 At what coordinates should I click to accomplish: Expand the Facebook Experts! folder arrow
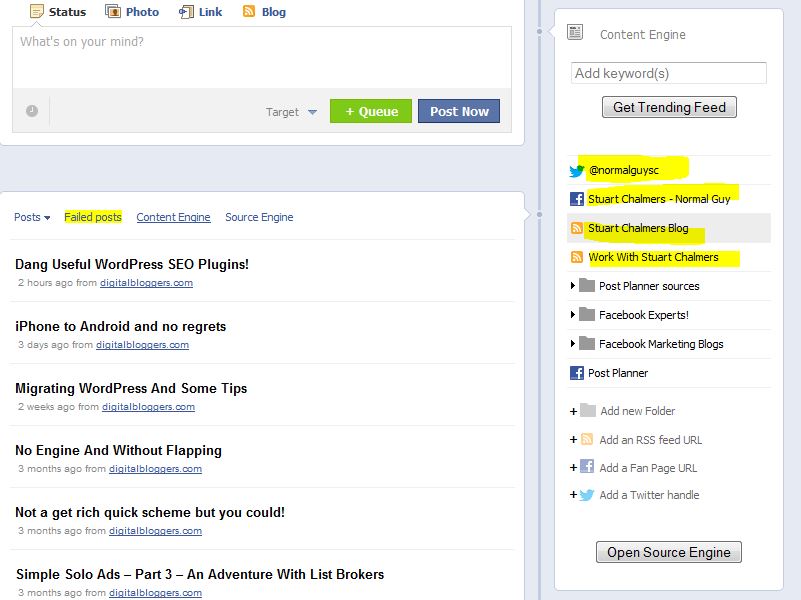click(x=573, y=315)
